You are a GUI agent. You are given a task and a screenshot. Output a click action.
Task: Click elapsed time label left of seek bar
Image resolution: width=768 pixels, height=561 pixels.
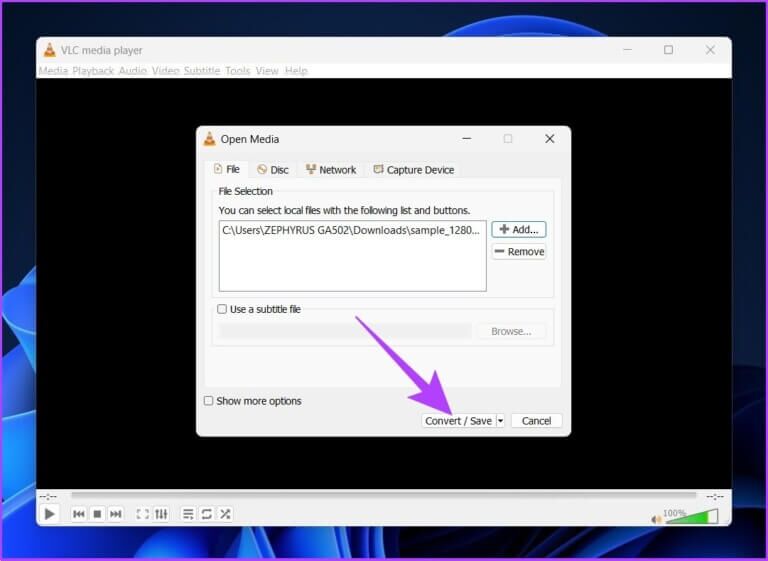point(48,497)
